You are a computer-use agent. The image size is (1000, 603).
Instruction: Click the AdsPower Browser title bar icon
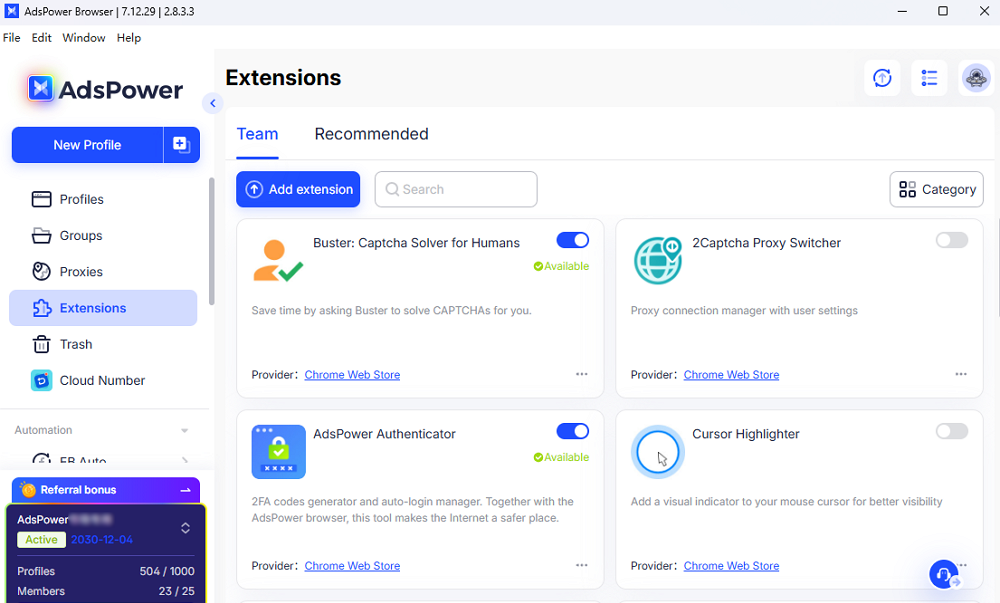pyautogui.click(x=11, y=11)
